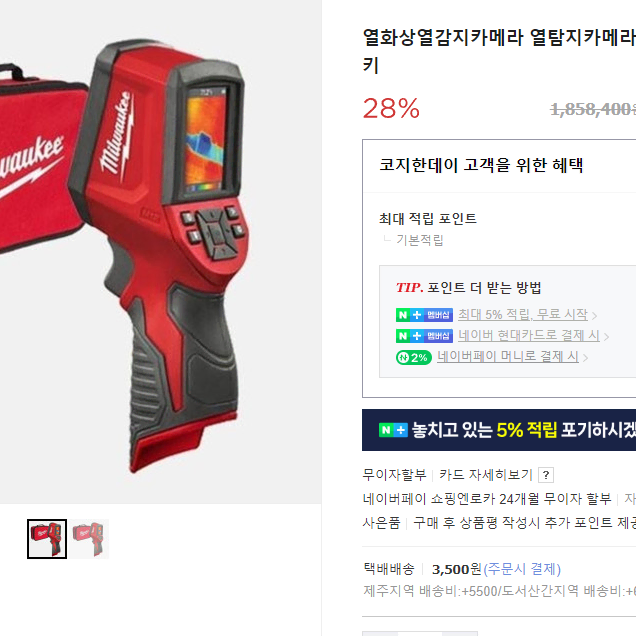Open the 최대 5% 적립, 무료 시작 link
The width and height of the screenshot is (636, 636).
[x=522, y=314]
